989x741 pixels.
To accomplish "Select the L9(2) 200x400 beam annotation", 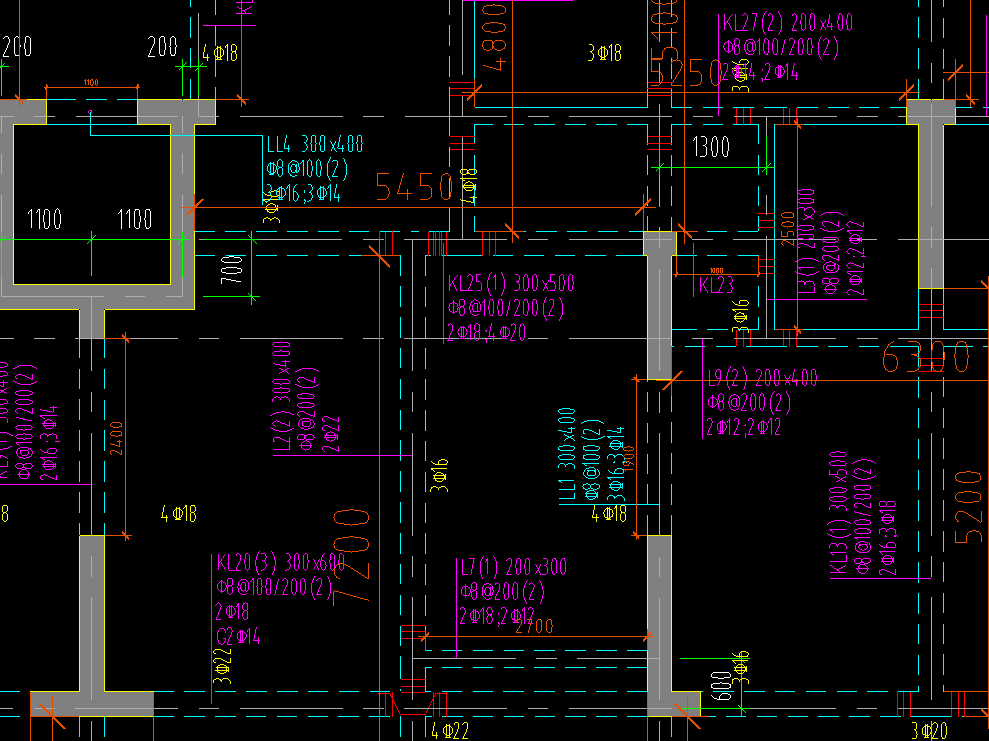I will coord(762,378).
